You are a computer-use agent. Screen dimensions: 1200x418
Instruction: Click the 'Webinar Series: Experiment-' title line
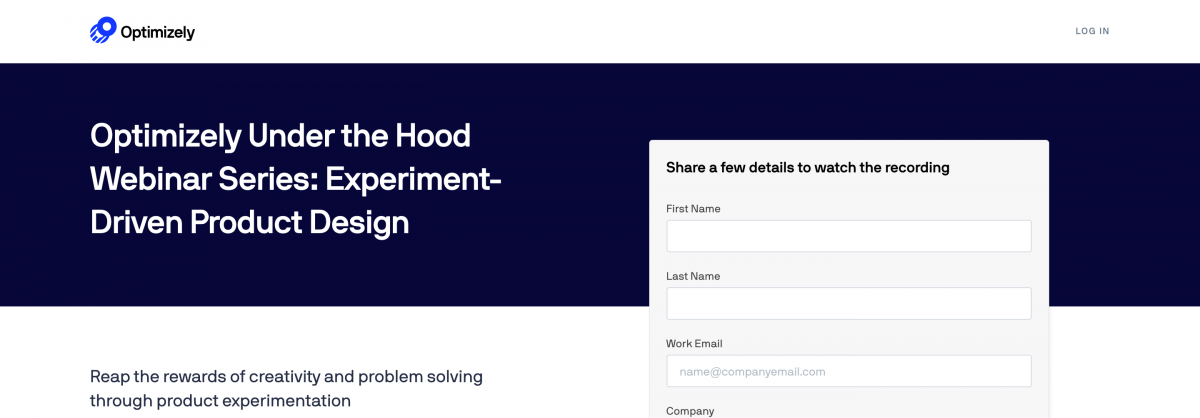coord(296,178)
